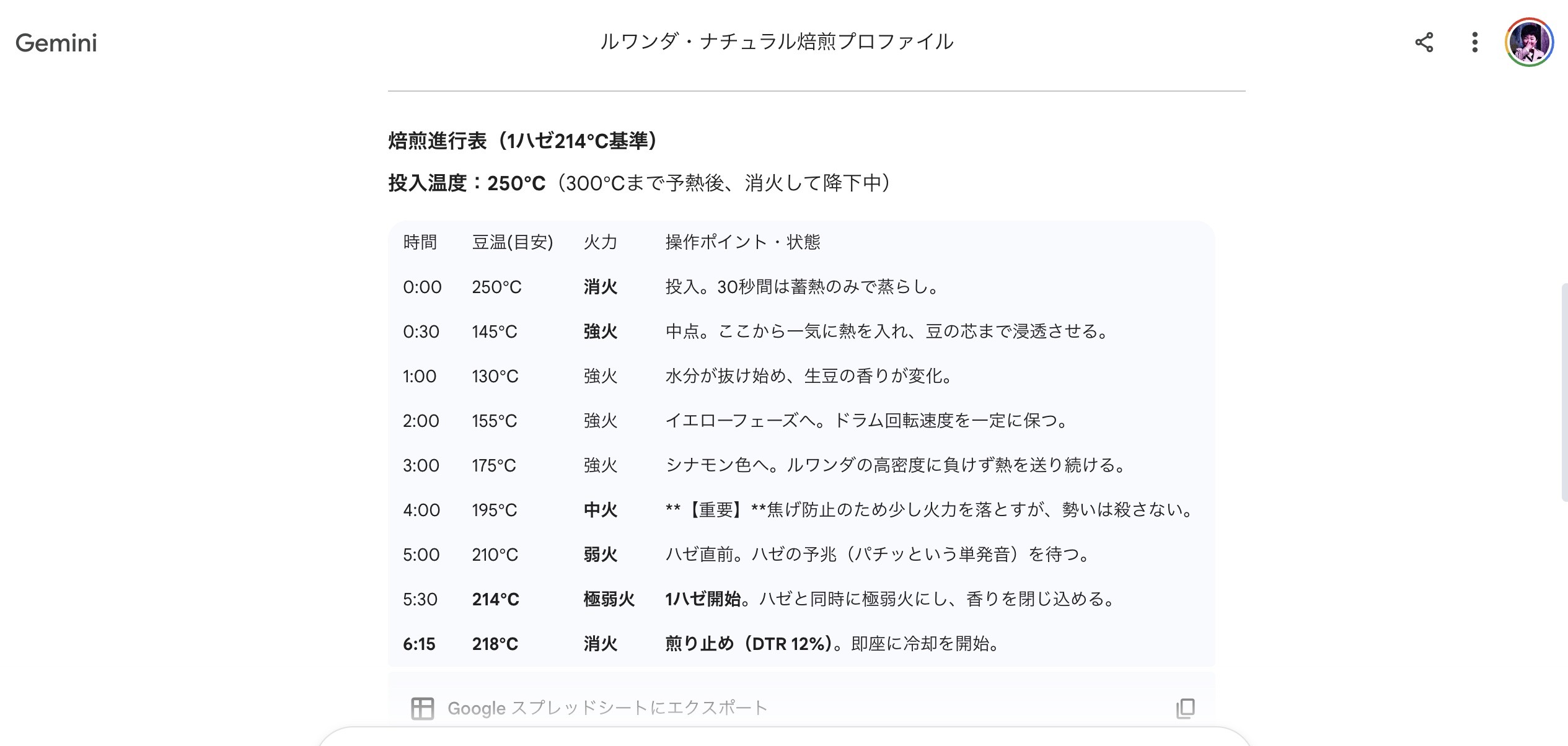This screenshot has width=1568, height=746.
Task: Click the bold 1ハゼ開始 text
Action: 702,599
